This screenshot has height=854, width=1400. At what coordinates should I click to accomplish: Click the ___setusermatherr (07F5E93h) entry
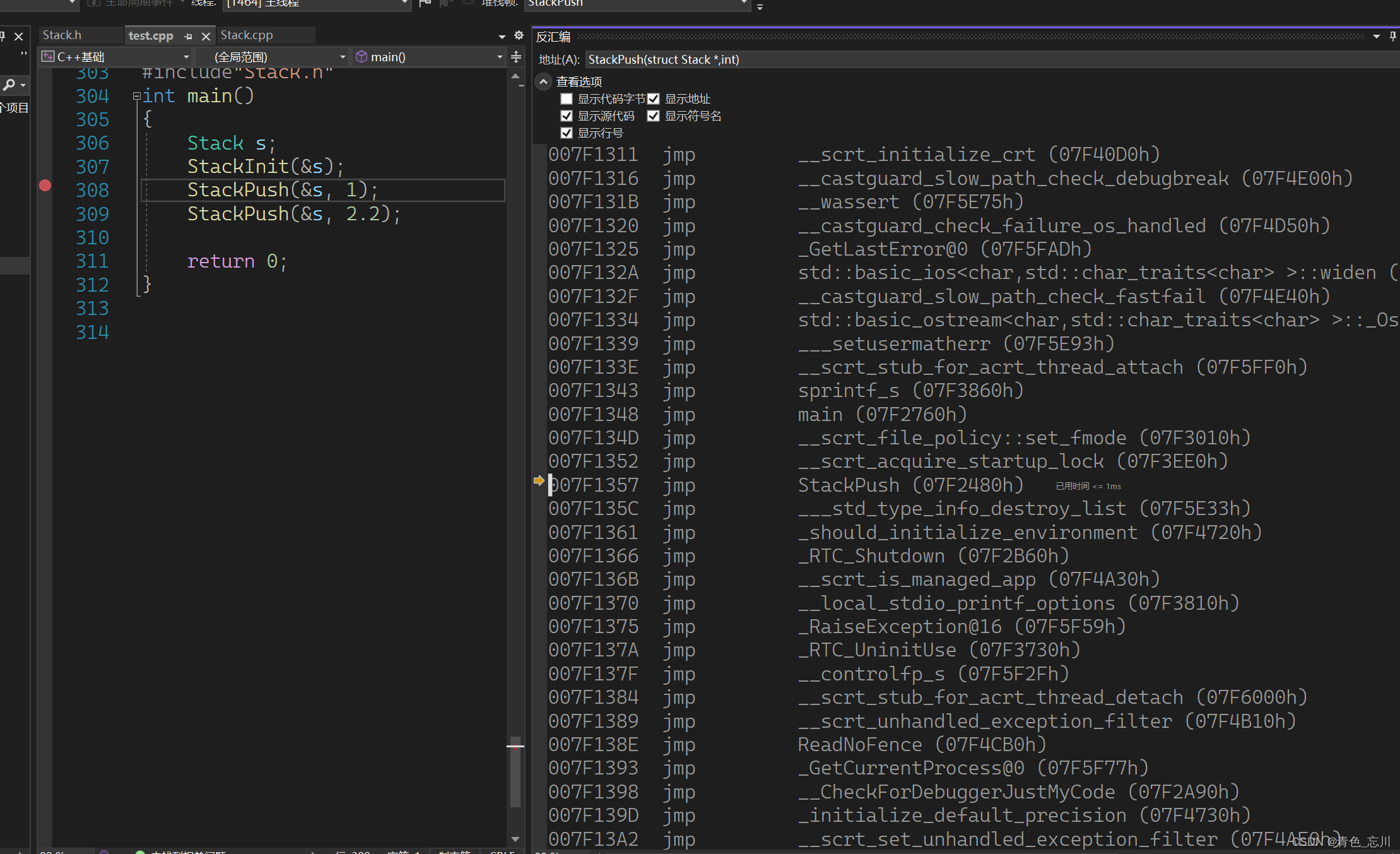pos(956,344)
